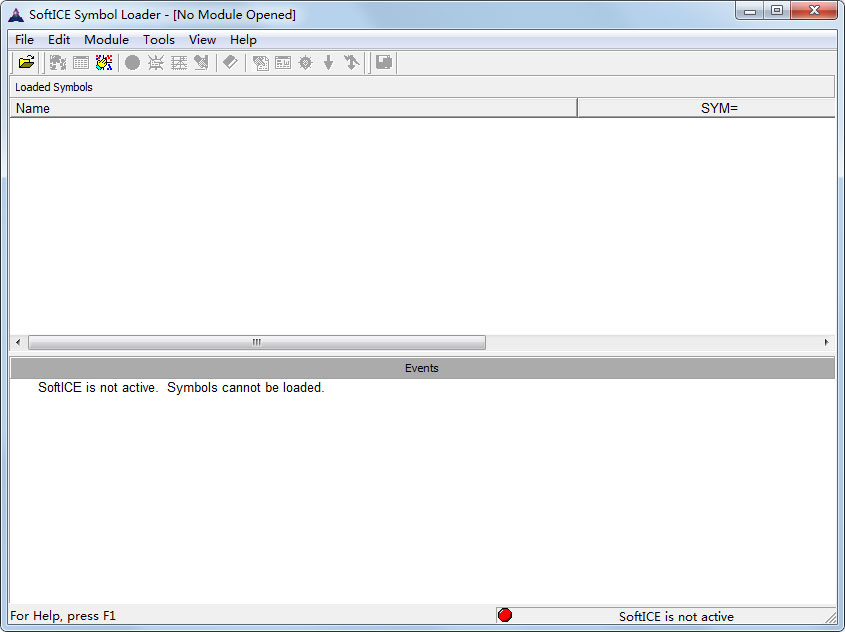
Task: Click the SoftICE app icon in title bar
Action: click(16, 15)
